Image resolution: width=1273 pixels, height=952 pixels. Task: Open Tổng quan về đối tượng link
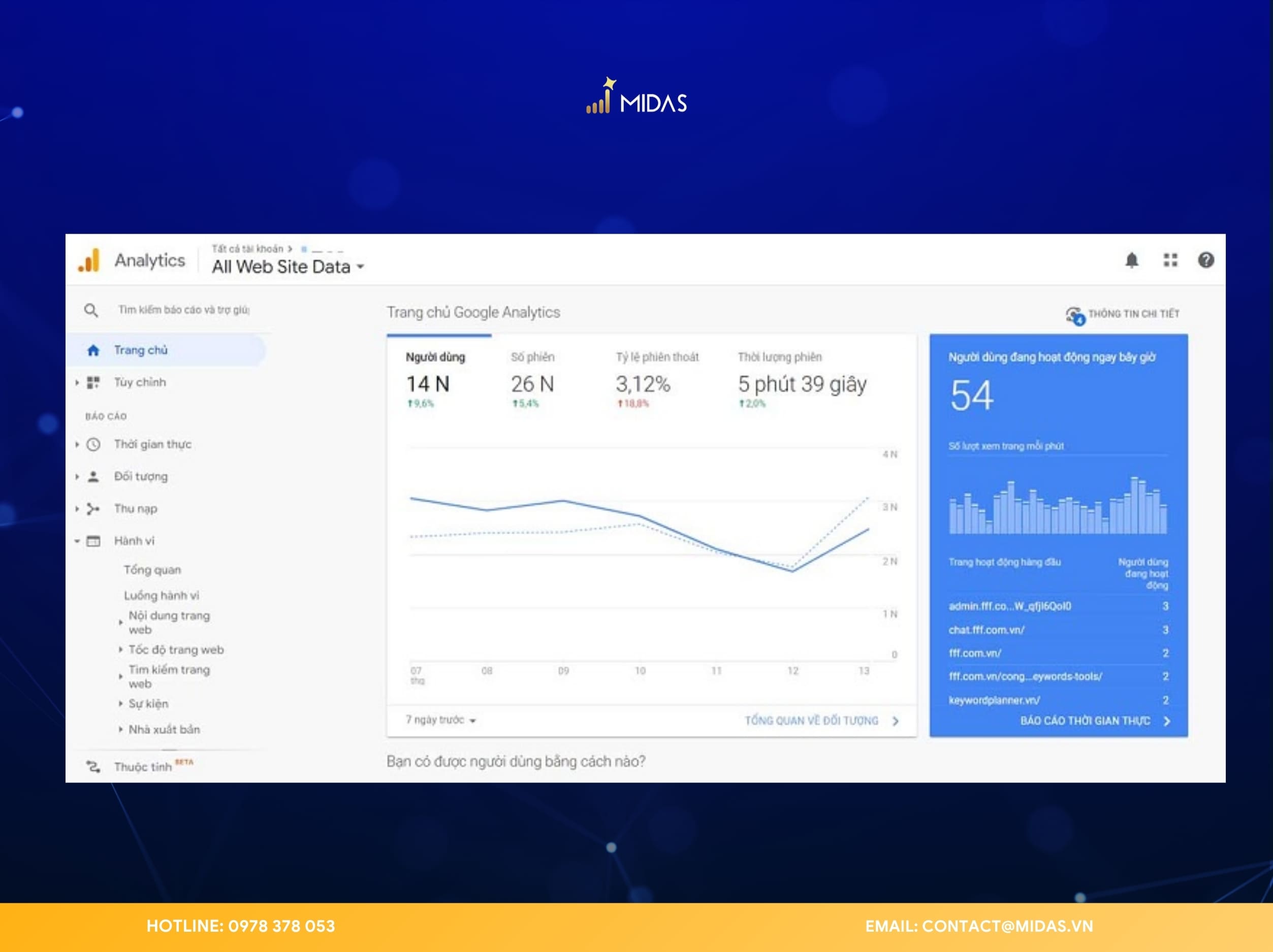tap(821, 721)
